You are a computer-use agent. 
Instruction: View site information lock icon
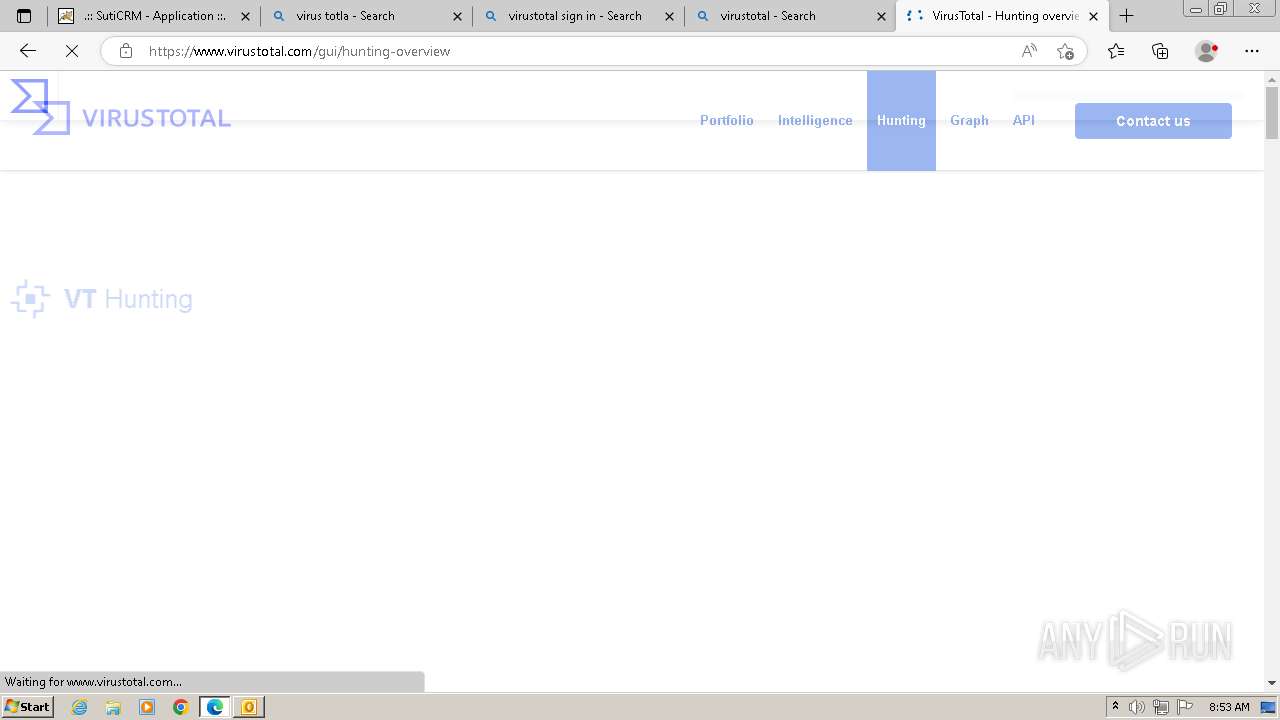point(126,51)
